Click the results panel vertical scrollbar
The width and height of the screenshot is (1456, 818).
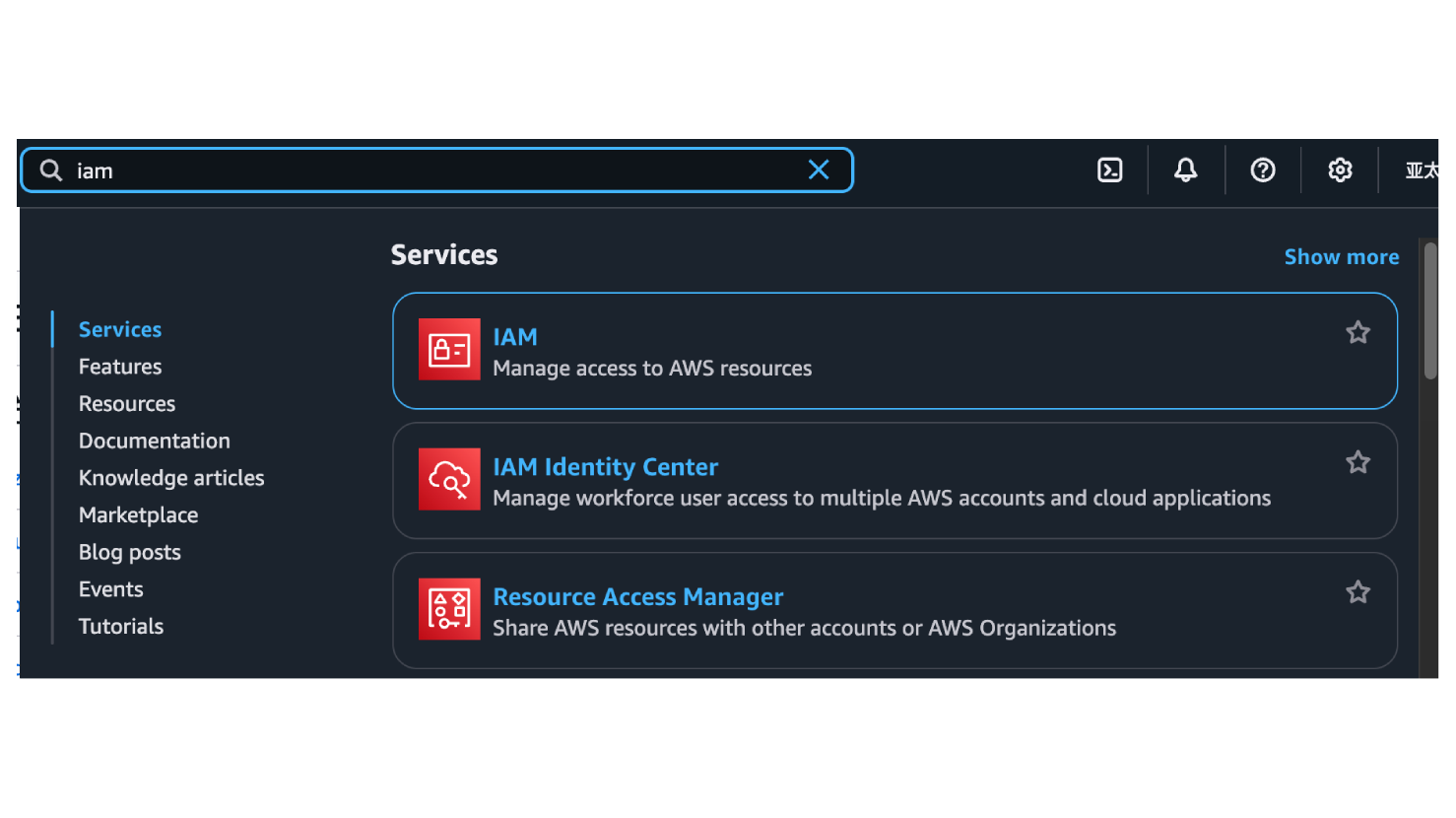pos(1429,310)
